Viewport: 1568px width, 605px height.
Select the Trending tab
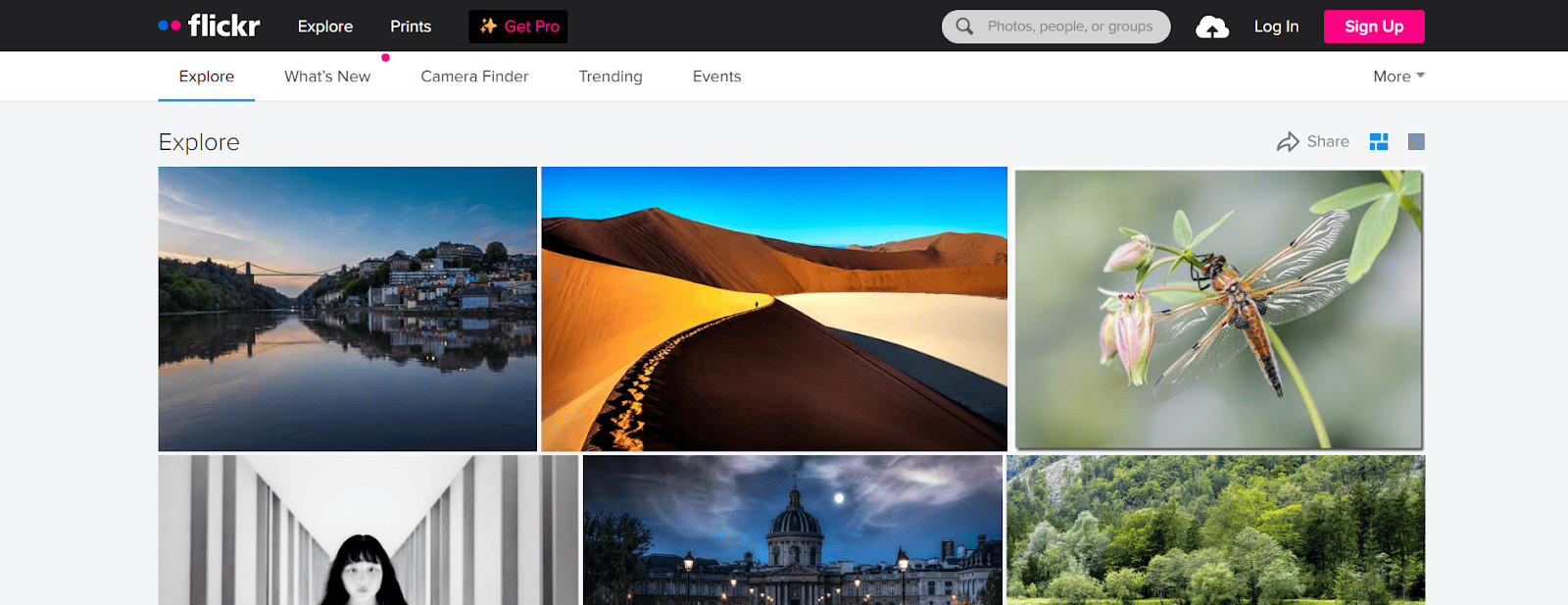tap(611, 76)
